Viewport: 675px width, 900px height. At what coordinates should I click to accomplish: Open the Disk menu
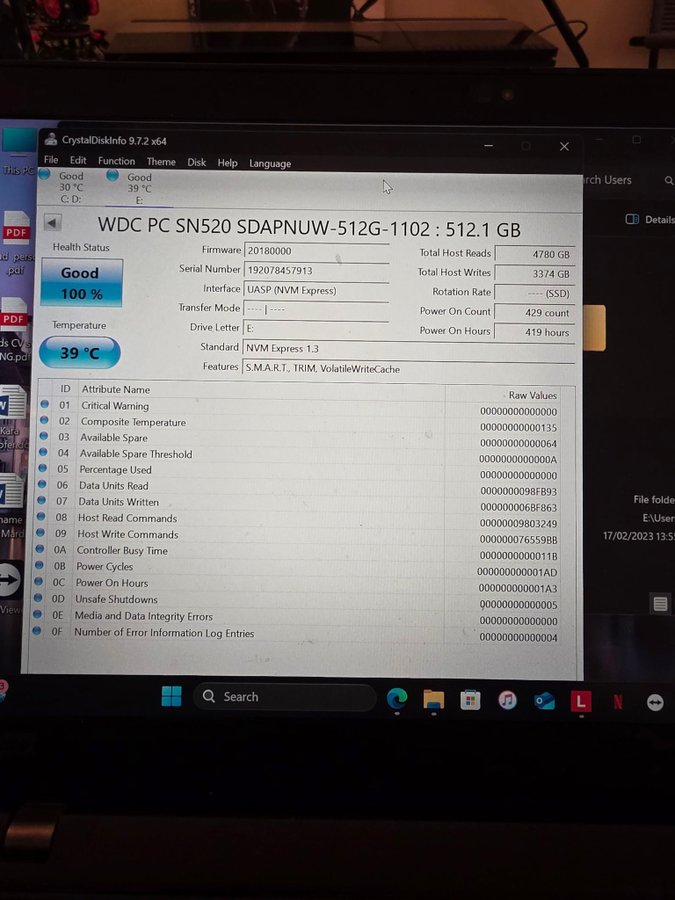(197, 163)
